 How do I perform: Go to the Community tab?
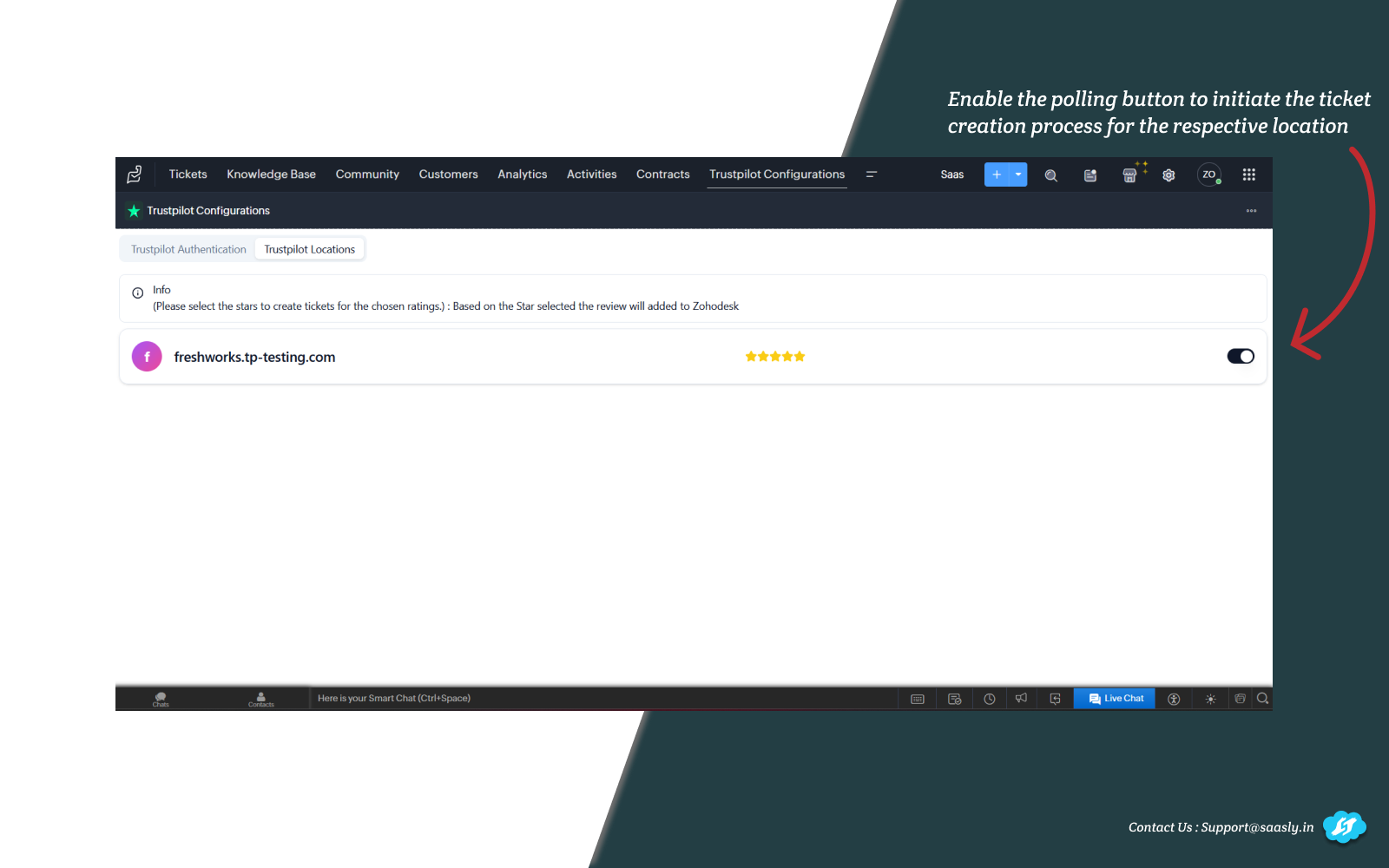367,174
